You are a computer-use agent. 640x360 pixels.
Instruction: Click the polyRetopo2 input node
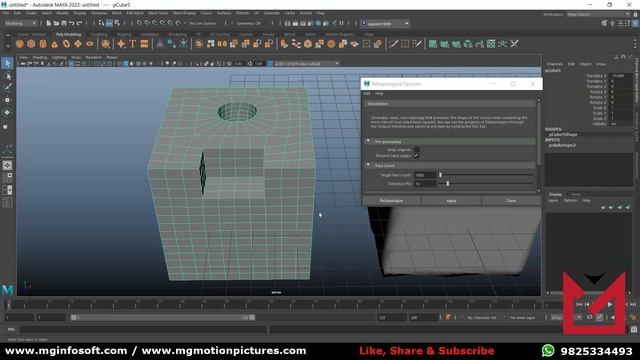tap(562, 145)
